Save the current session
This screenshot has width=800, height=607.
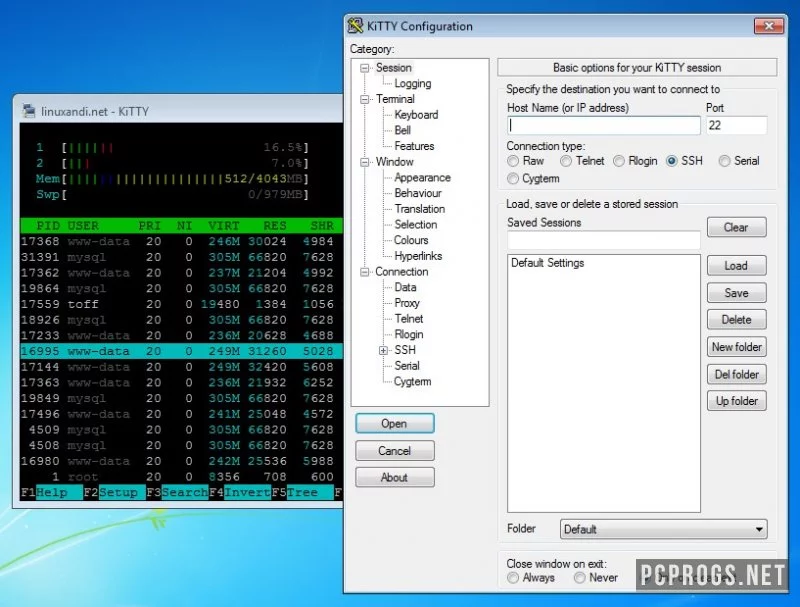tap(736, 293)
